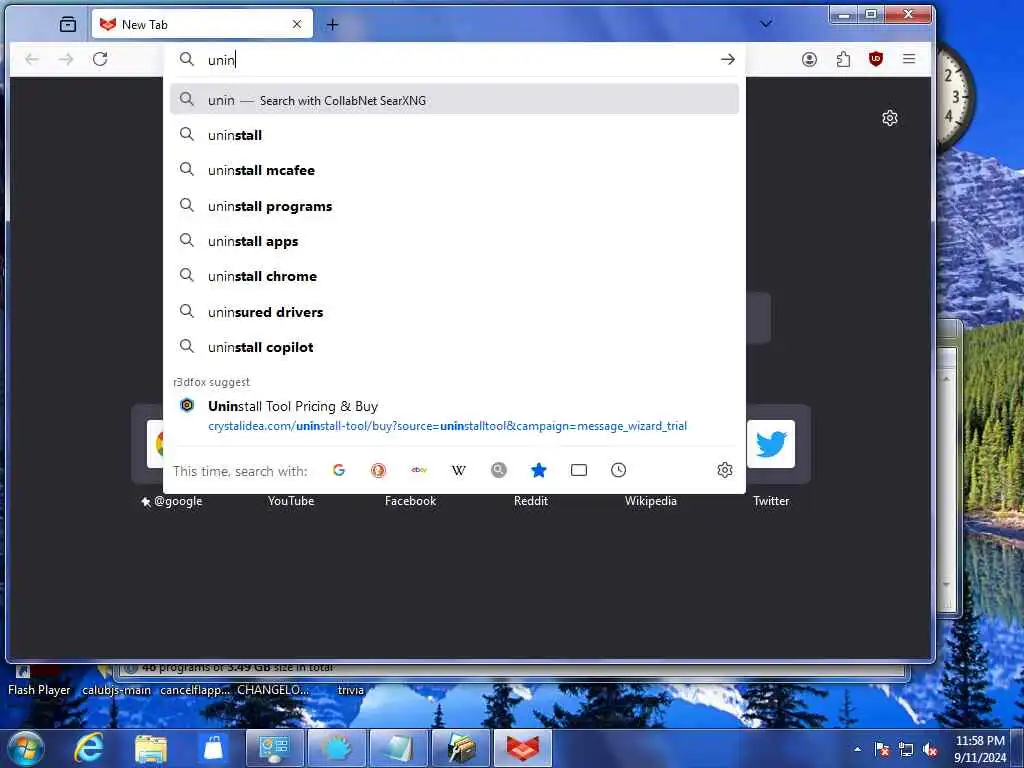Search this time with Wikipedia W icon

pos(458,470)
